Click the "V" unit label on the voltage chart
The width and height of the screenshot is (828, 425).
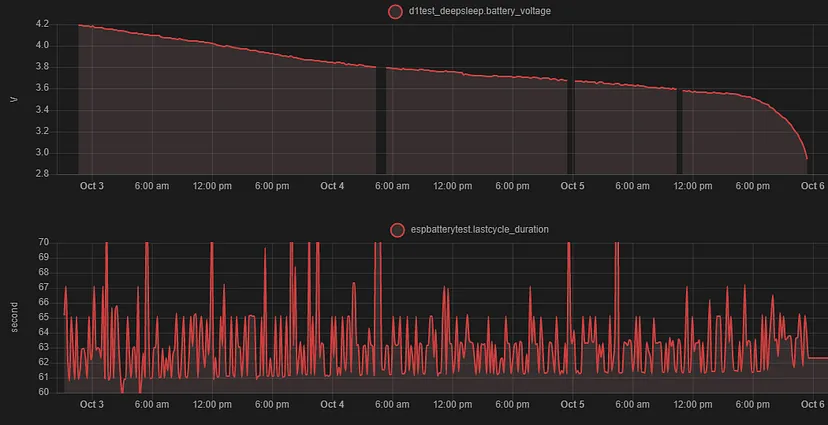point(12,98)
